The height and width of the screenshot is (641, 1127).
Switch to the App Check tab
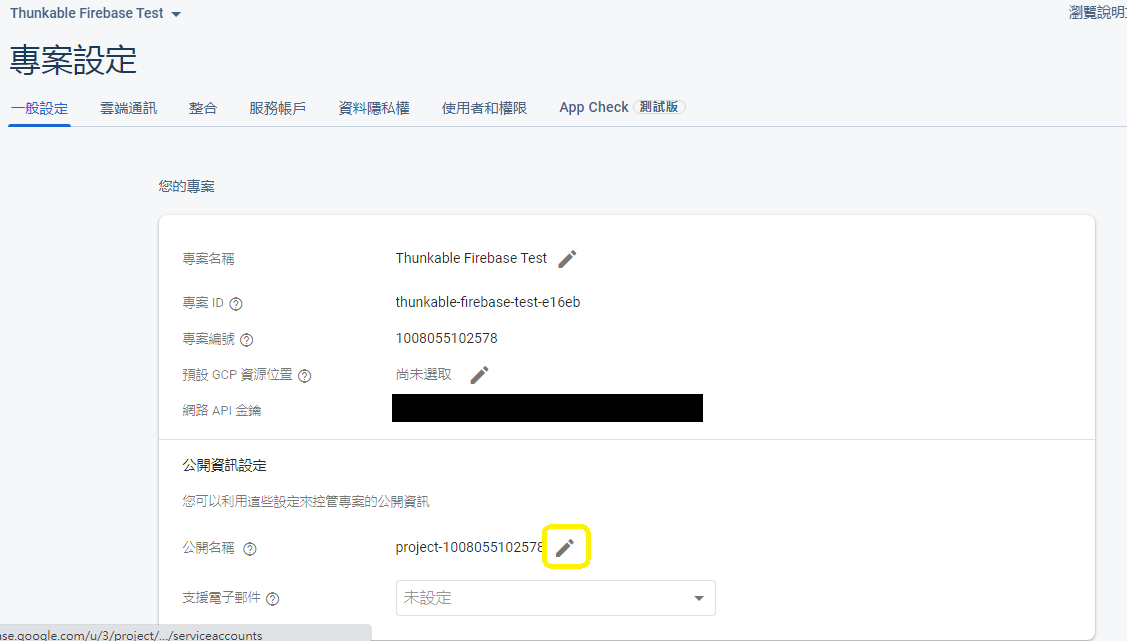point(622,108)
